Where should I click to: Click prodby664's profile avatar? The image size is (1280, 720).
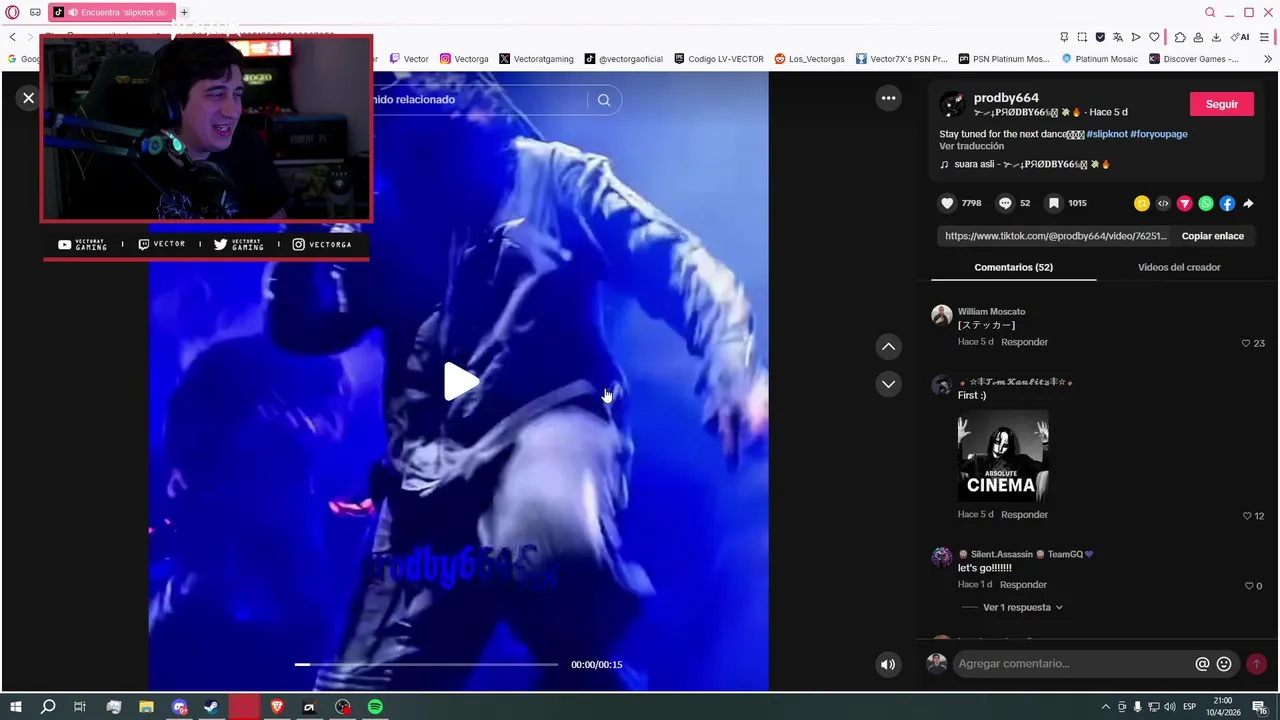953,104
